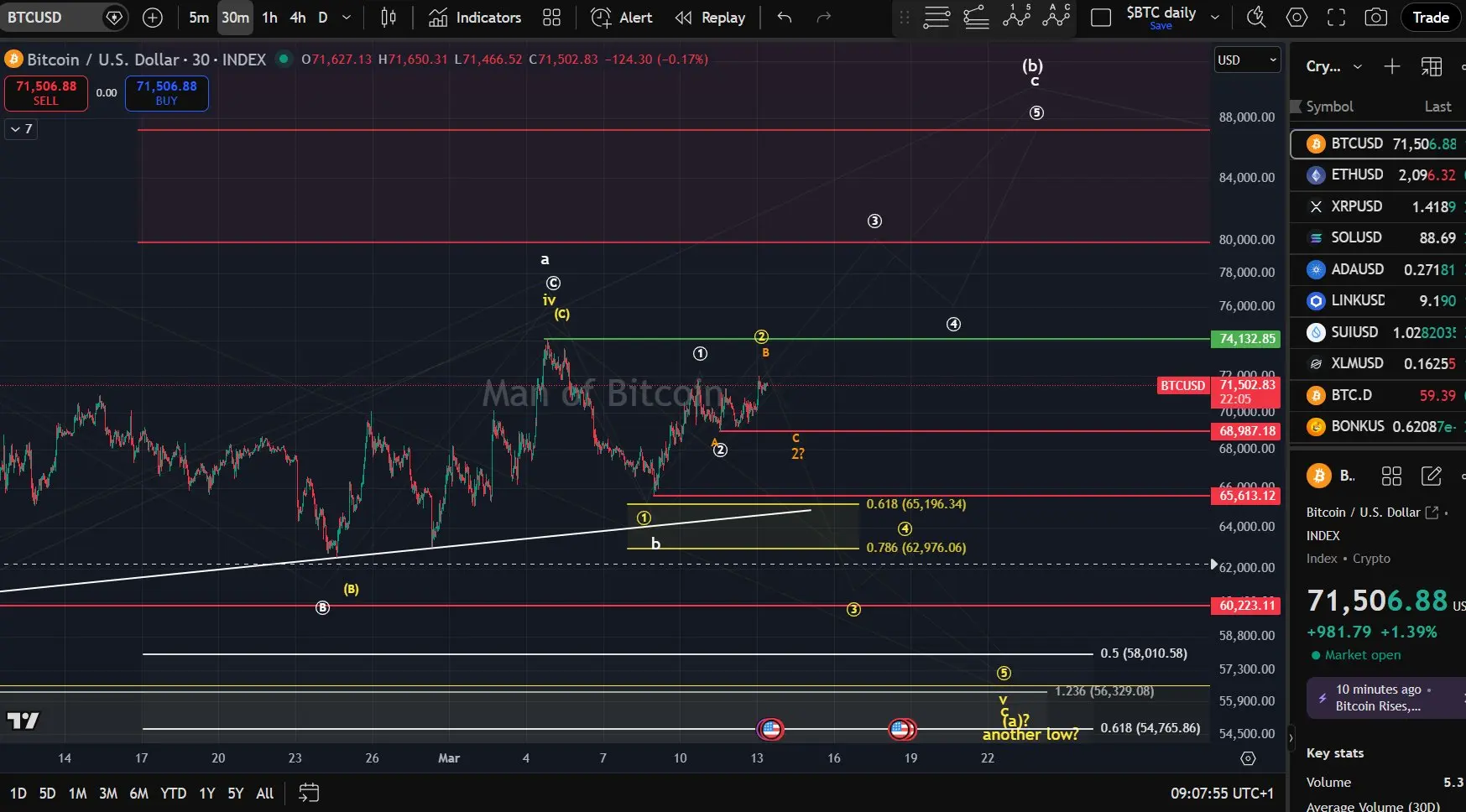Select ETHUSD in the watchlist
The width and height of the screenshot is (1466, 812).
tap(1378, 174)
